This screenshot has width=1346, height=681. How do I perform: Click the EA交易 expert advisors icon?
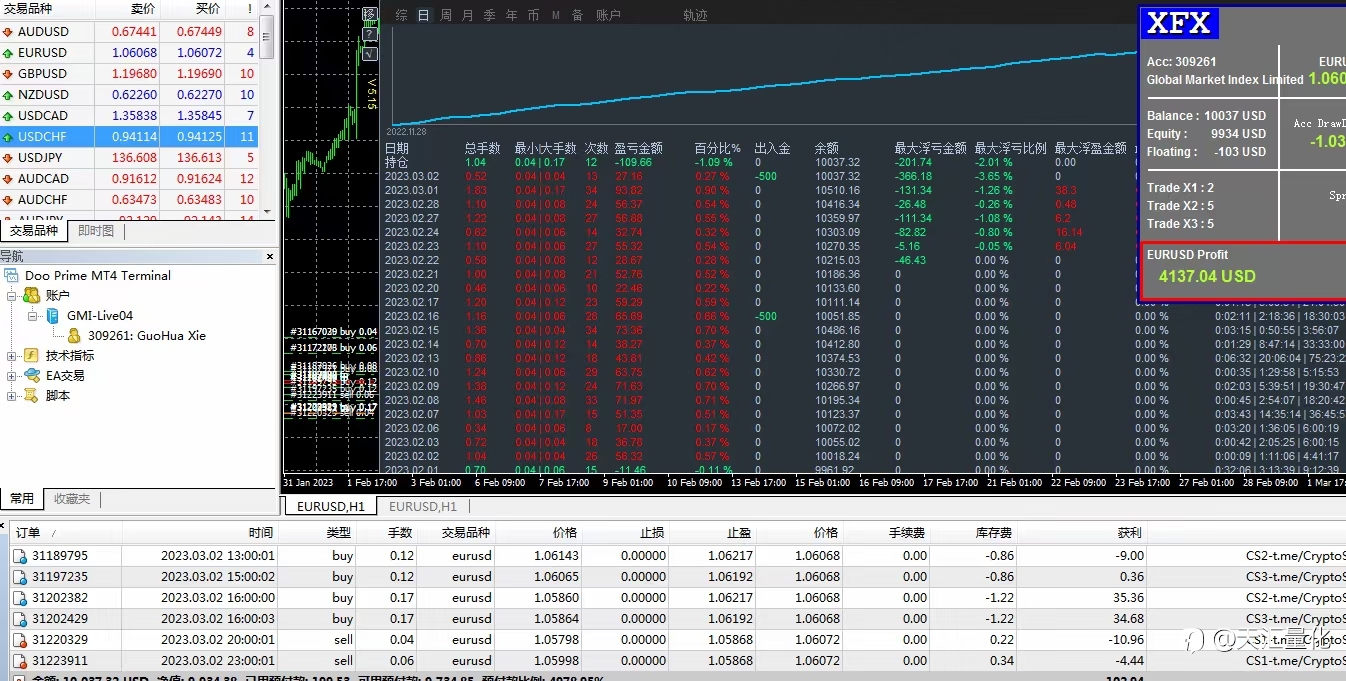coord(32,376)
